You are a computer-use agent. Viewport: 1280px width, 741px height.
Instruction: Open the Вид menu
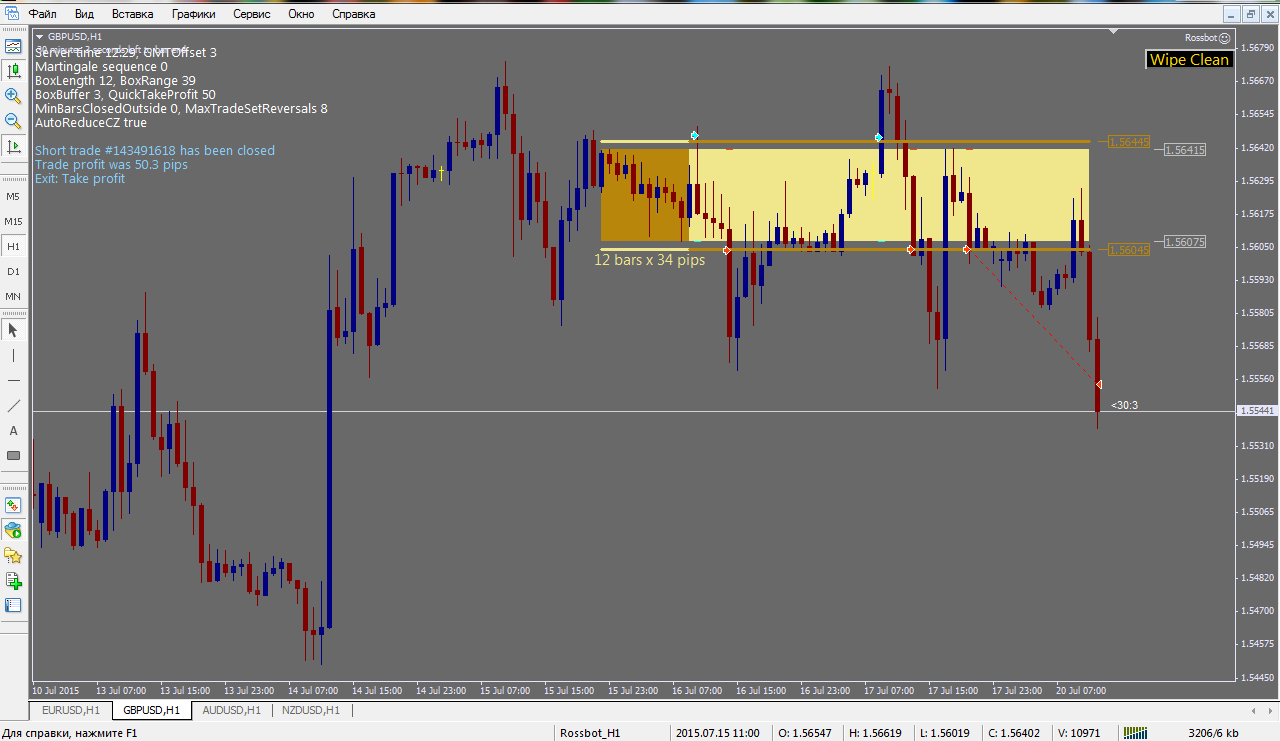(x=85, y=14)
